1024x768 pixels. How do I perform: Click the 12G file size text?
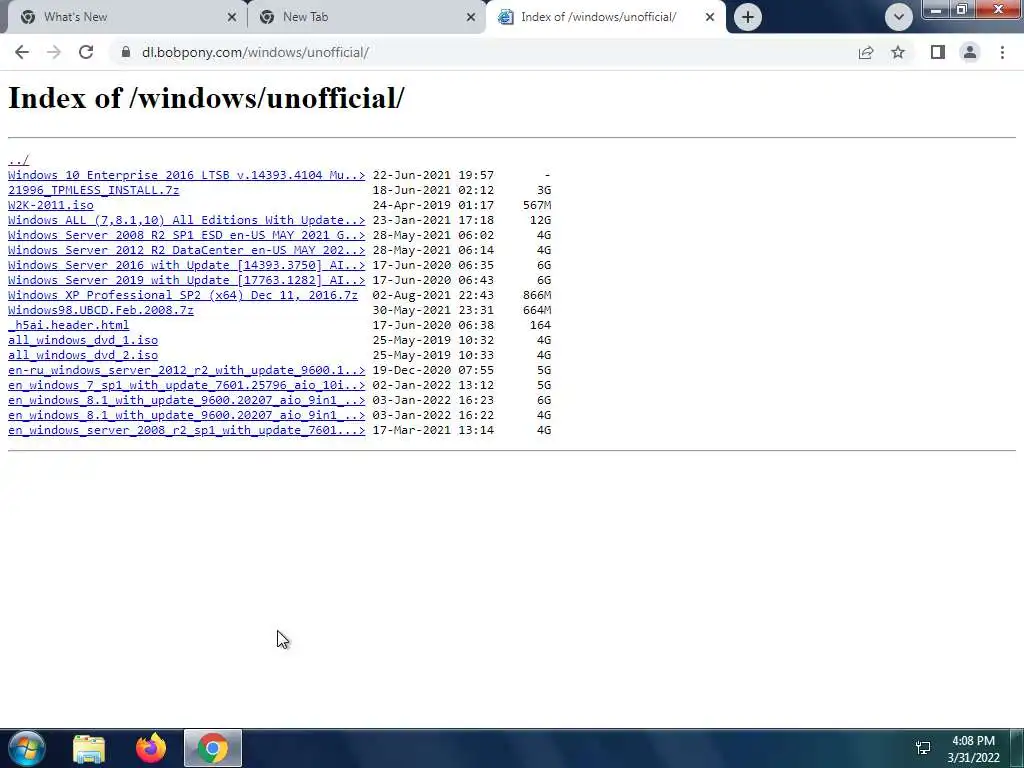[541, 220]
